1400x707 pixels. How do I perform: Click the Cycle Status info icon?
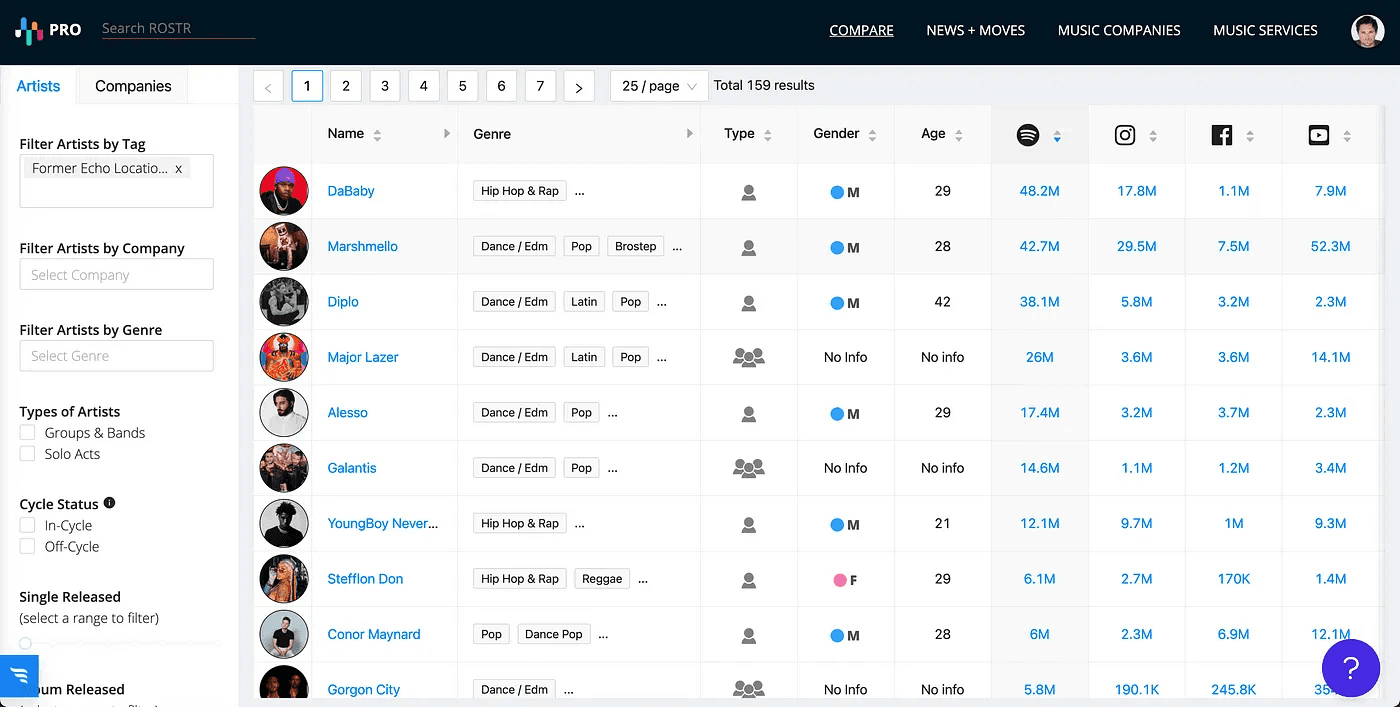(x=110, y=503)
